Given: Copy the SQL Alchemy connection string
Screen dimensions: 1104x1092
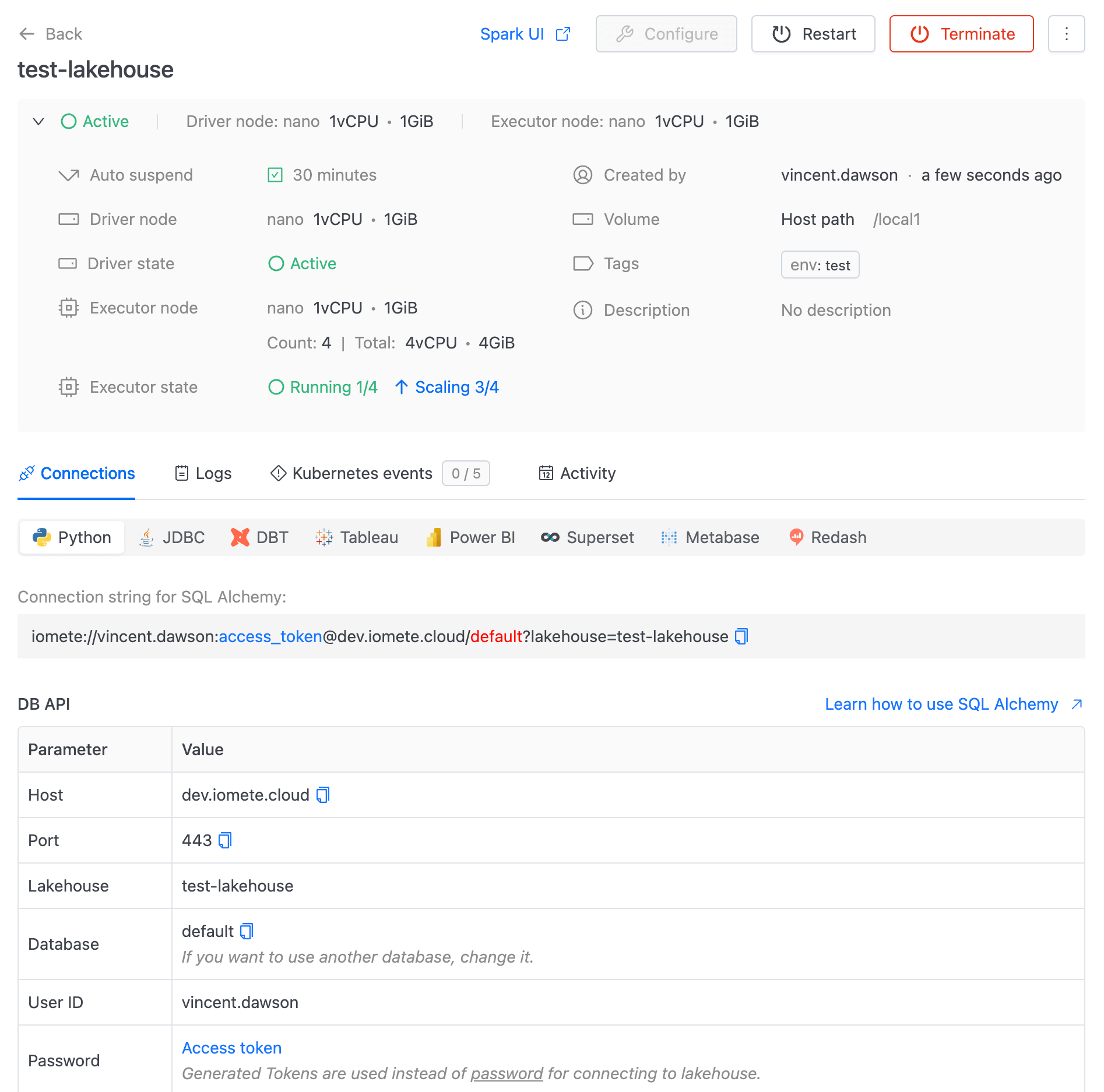Looking at the screenshot, I should point(741,636).
